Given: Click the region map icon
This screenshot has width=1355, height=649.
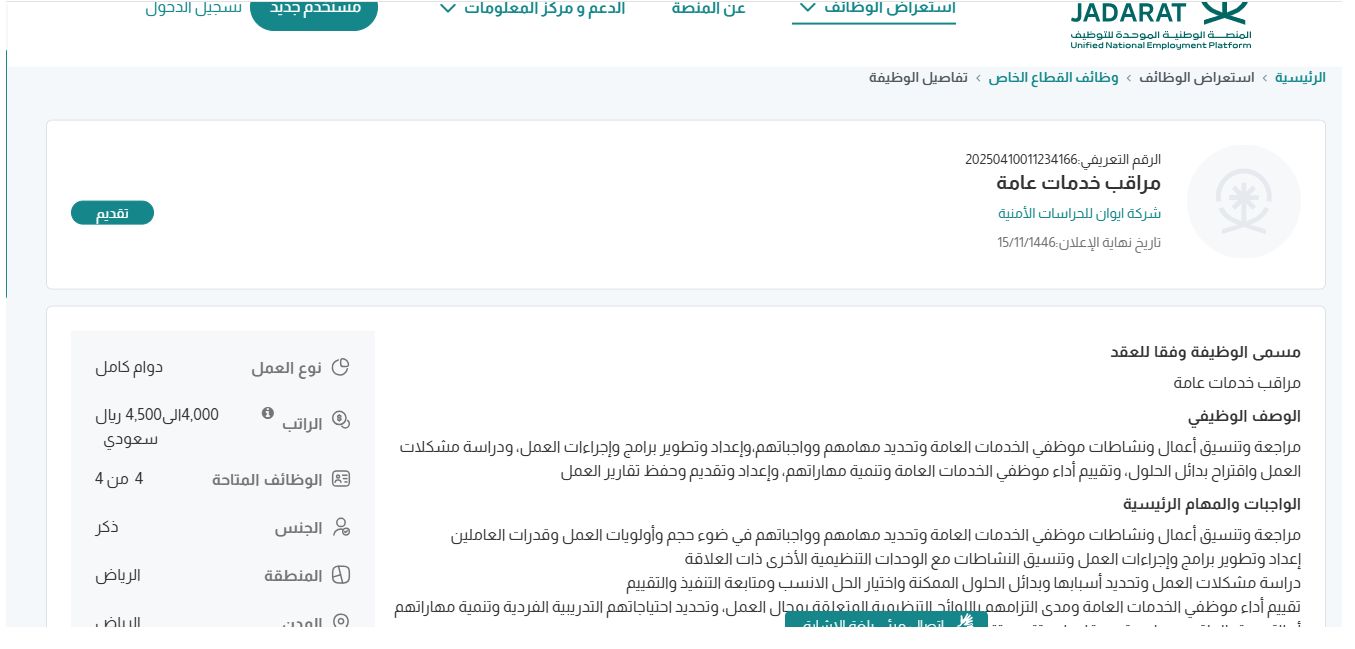Looking at the screenshot, I should point(341,576).
